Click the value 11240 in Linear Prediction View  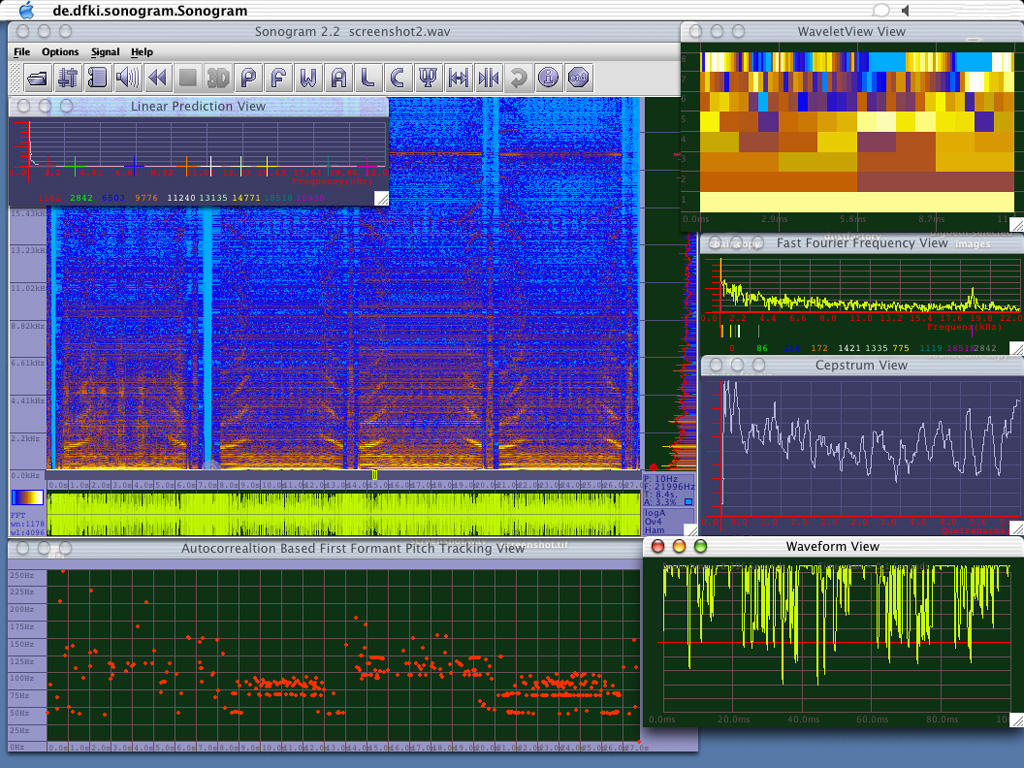tap(181, 198)
